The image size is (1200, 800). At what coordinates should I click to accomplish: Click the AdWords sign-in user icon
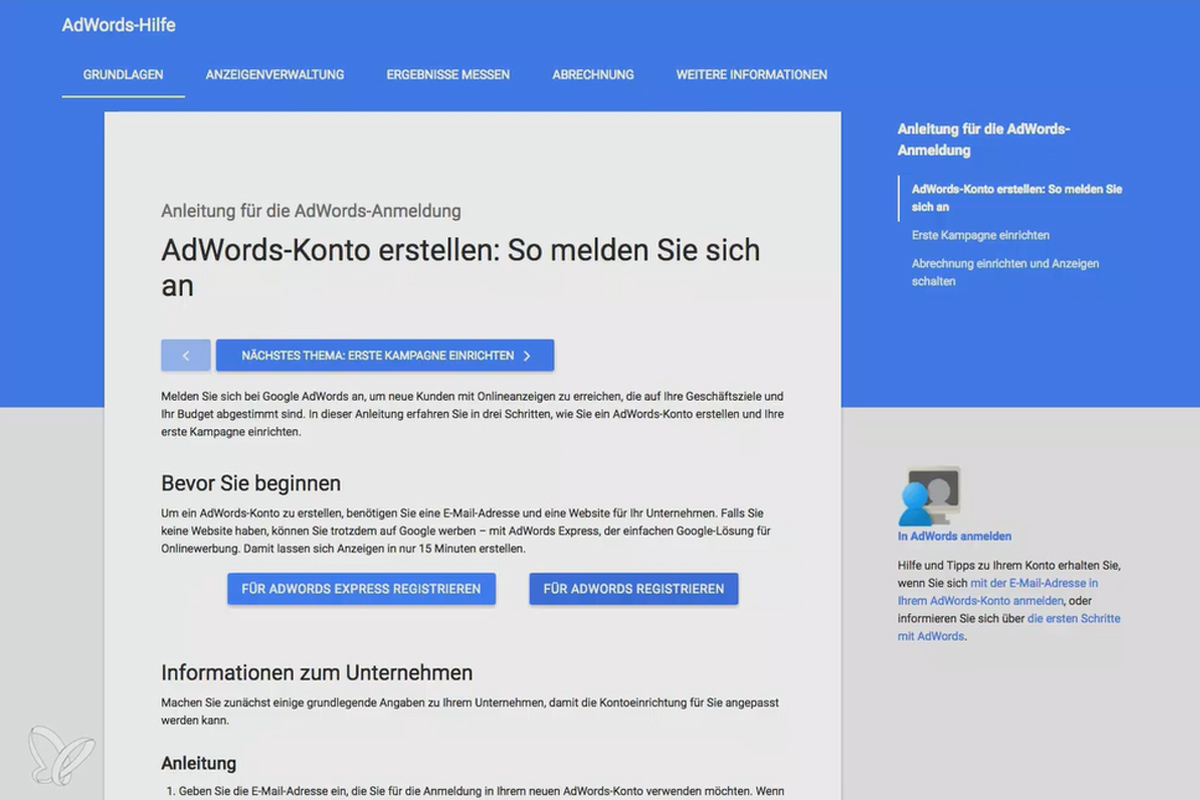coord(929,496)
